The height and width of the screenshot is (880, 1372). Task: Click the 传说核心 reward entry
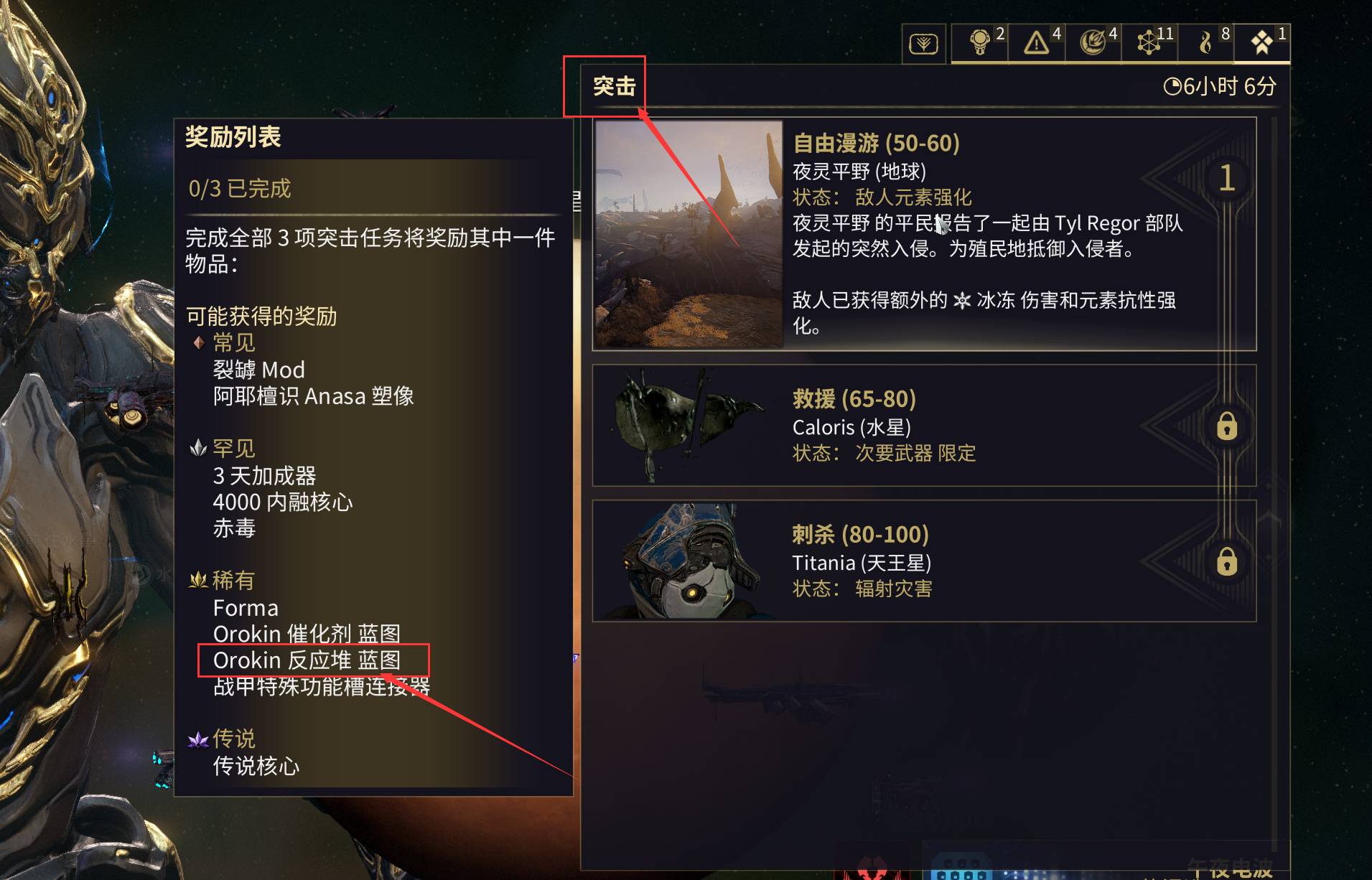pos(256,766)
